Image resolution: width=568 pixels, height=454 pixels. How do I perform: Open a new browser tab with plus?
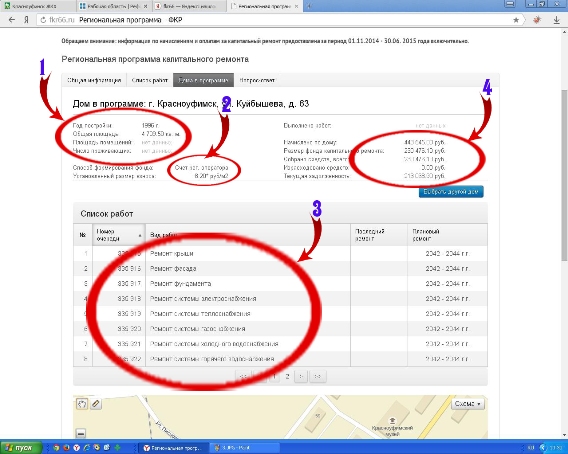click(x=309, y=6)
